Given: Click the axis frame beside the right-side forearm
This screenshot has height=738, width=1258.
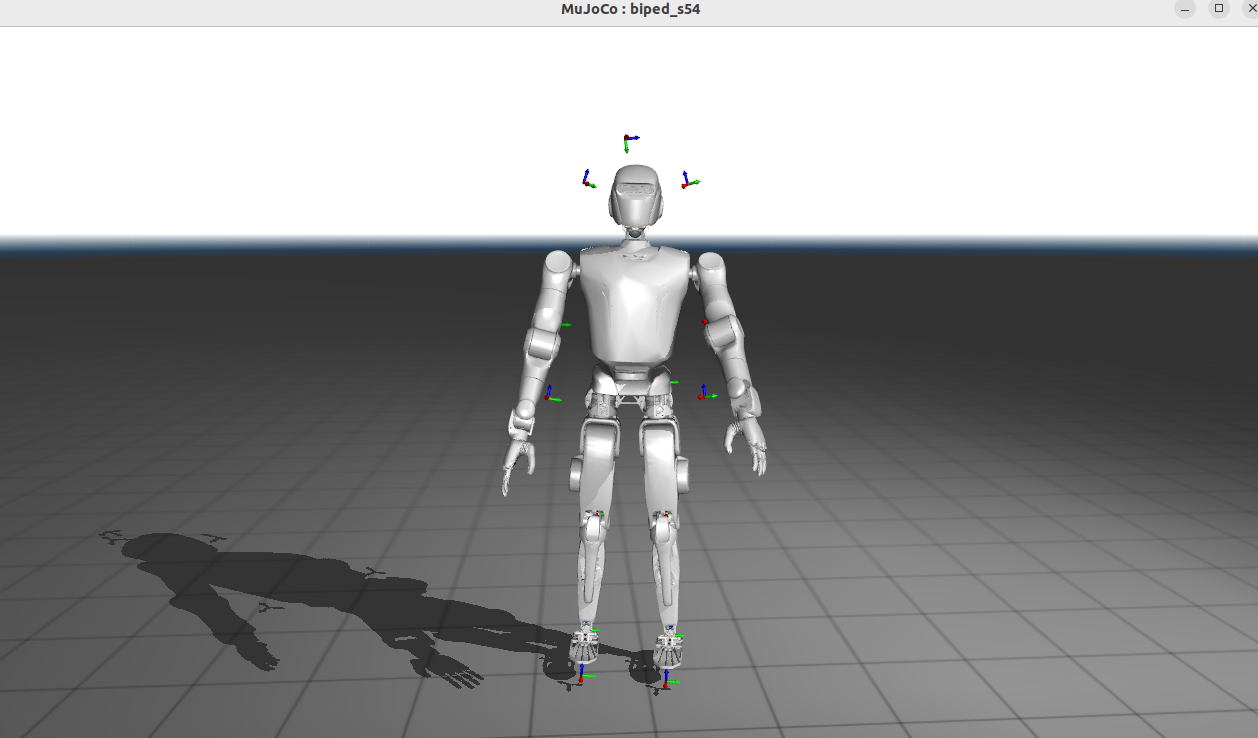Looking at the screenshot, I should click(704, 394).
